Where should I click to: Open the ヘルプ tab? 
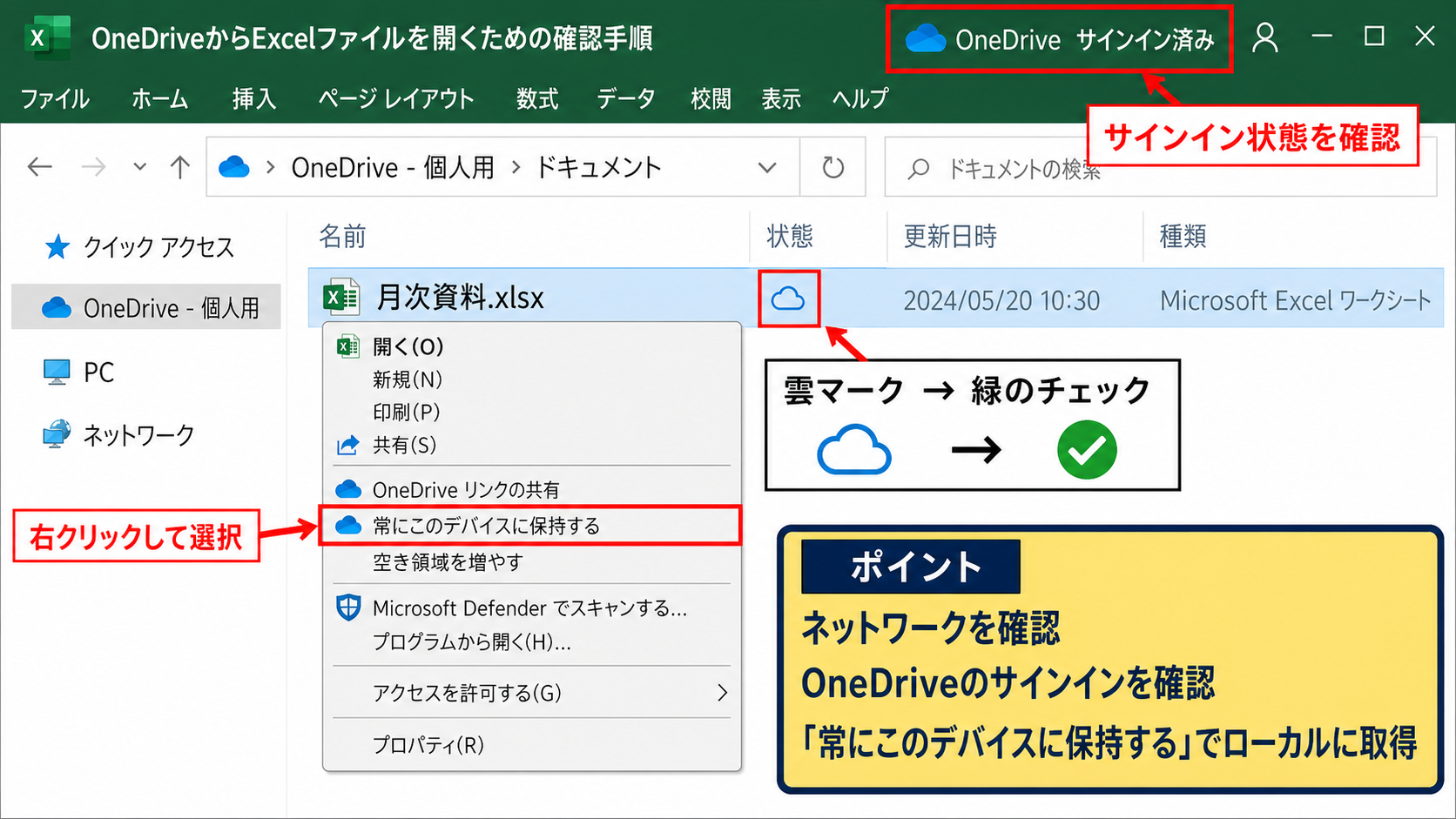click(860, 98)
